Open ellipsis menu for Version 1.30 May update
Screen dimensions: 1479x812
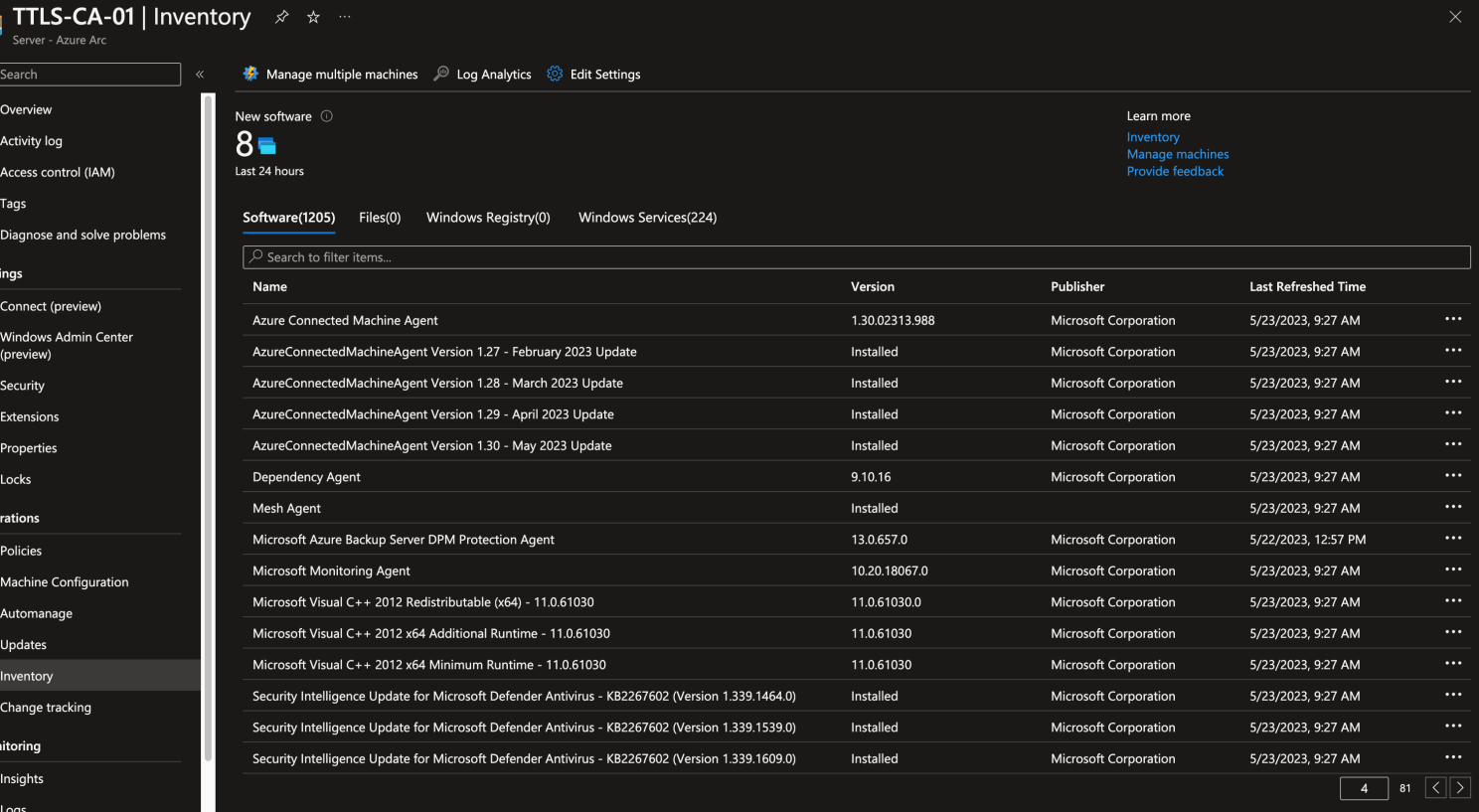[1453, 444]
